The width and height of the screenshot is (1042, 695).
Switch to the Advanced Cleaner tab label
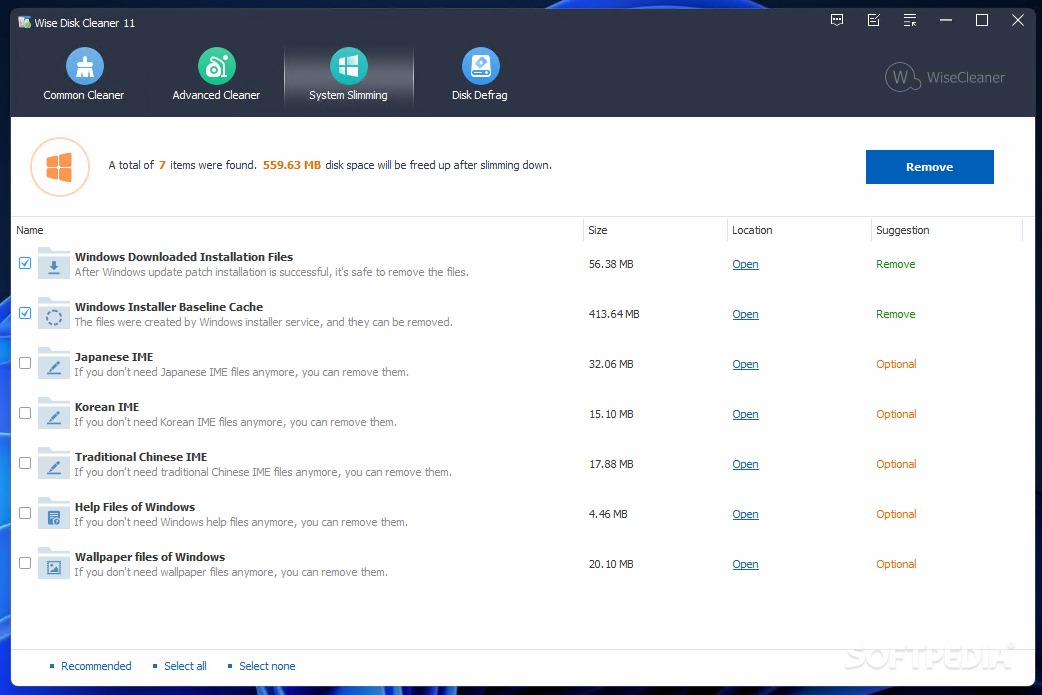click(216, 95)
